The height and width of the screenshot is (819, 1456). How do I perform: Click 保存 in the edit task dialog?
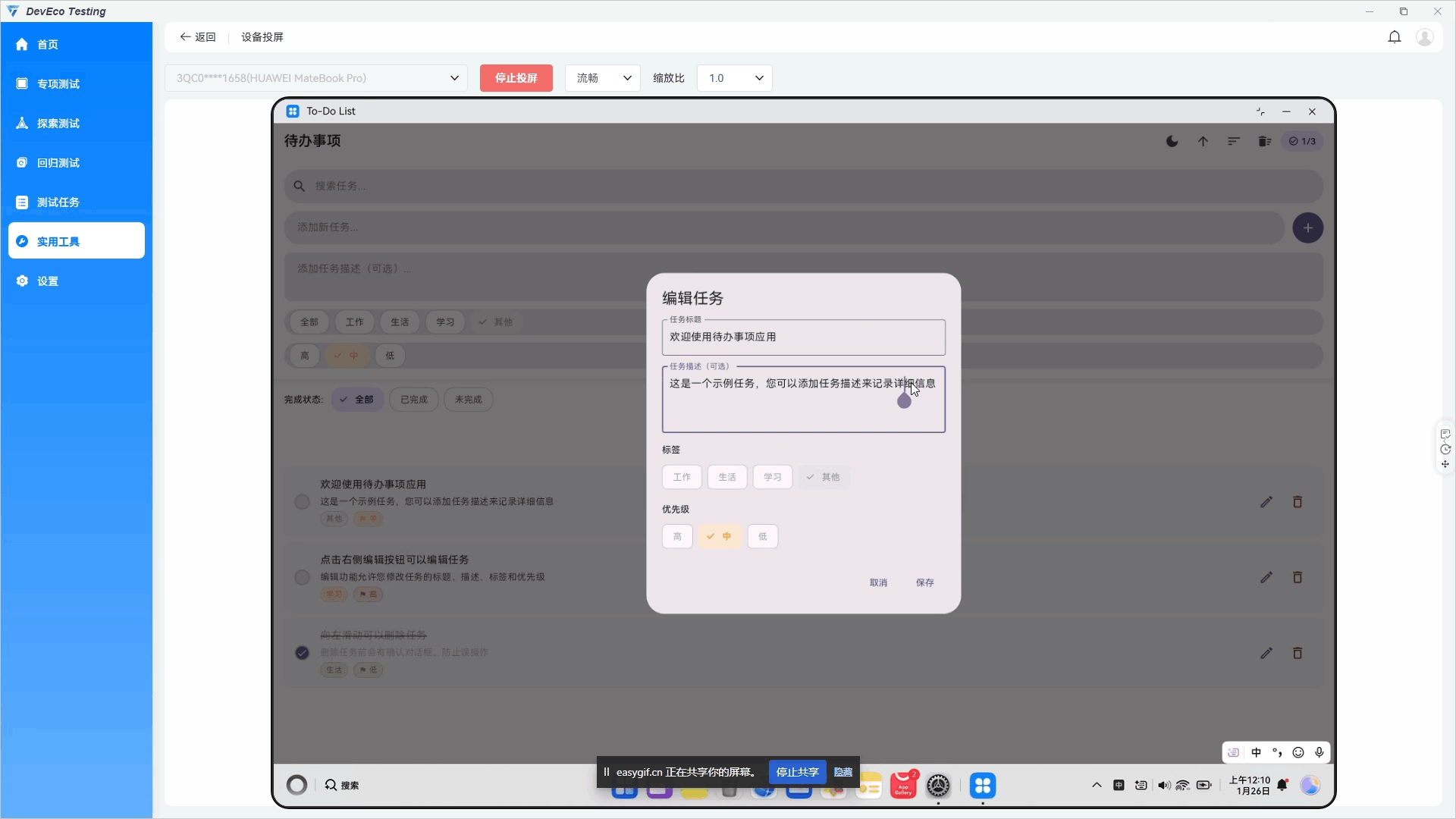(x=924, y=582)
